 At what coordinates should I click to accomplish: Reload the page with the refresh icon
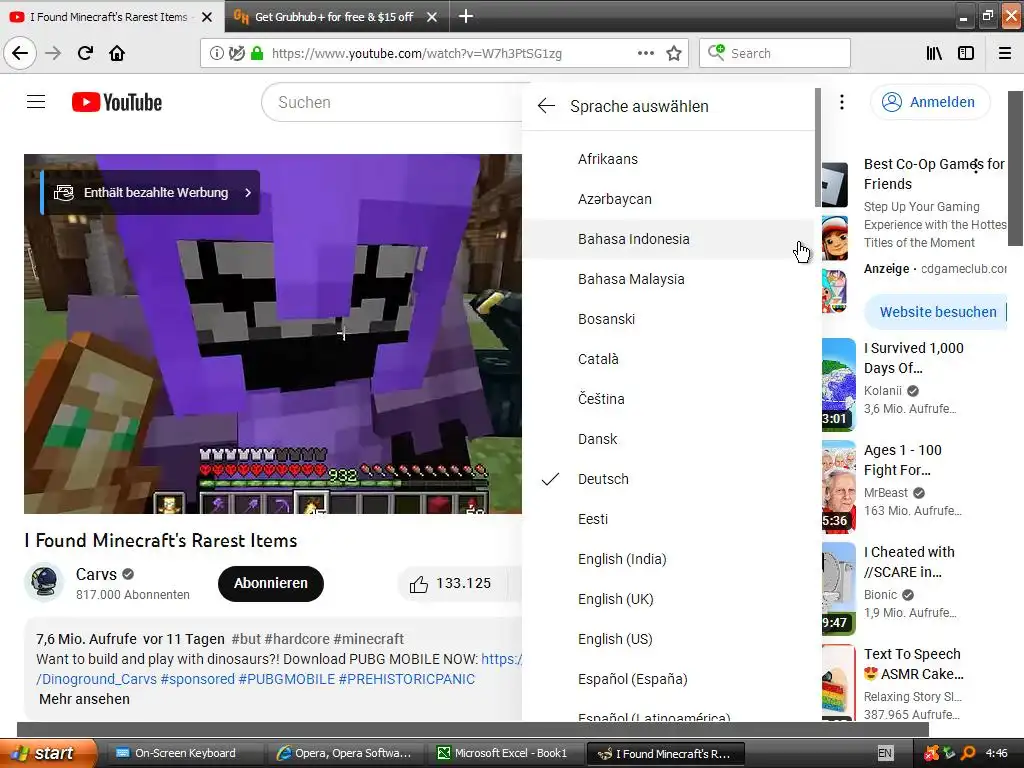pos(85,53)
